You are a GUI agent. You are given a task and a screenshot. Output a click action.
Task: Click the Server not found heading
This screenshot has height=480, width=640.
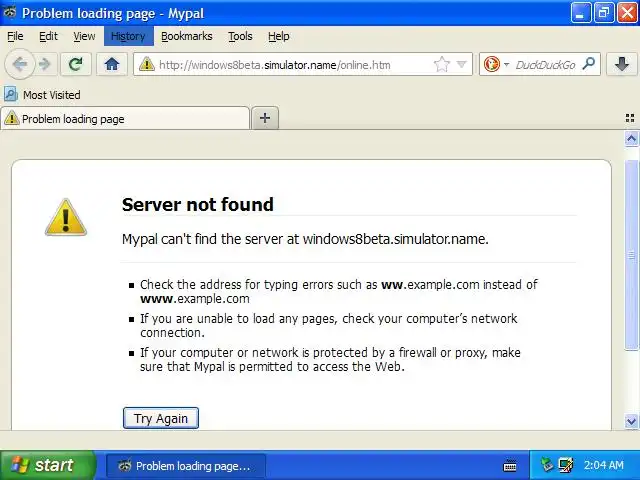point(198,204)
